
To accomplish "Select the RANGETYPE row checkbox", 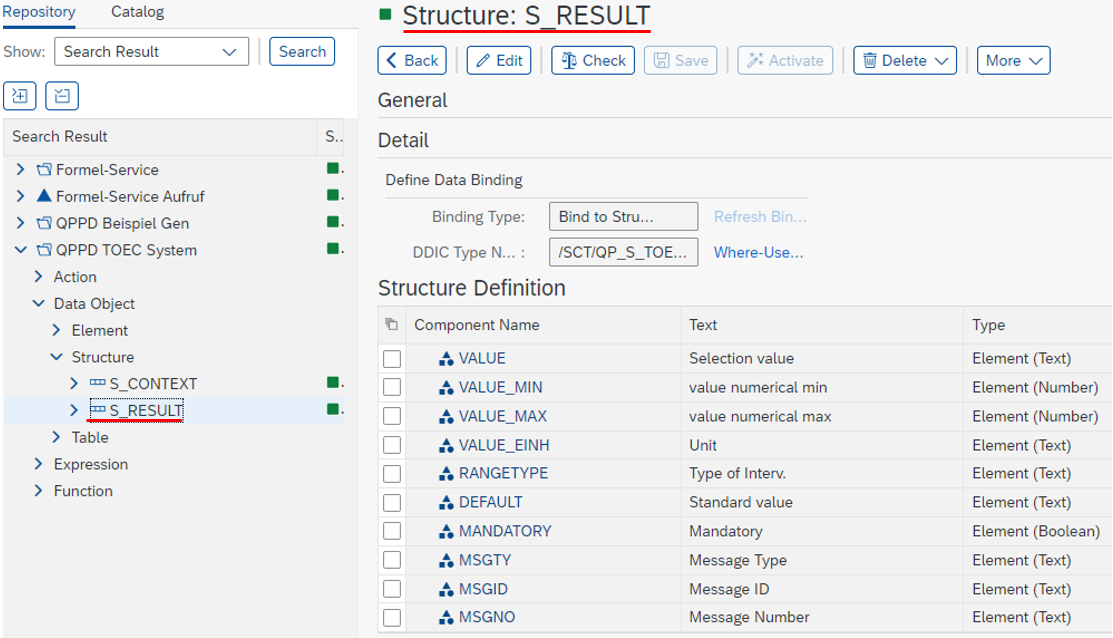I will click(392, 473).
